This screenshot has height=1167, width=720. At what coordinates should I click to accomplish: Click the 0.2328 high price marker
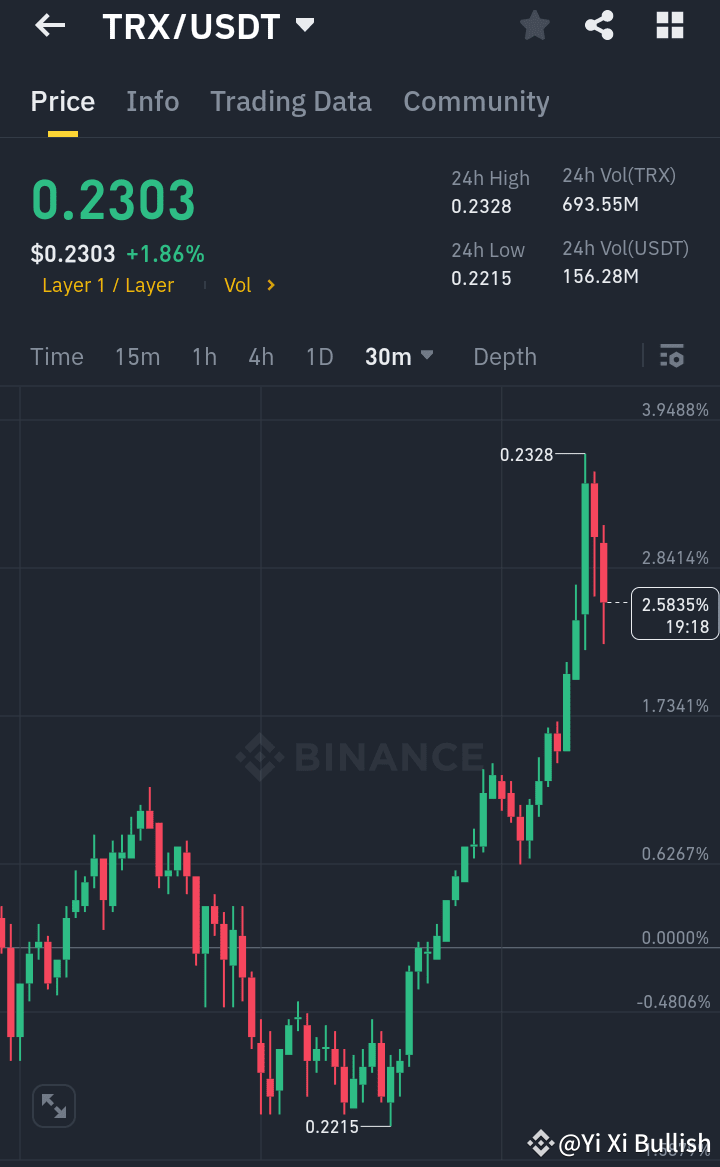pyautogui.click(x=528, y=454)
